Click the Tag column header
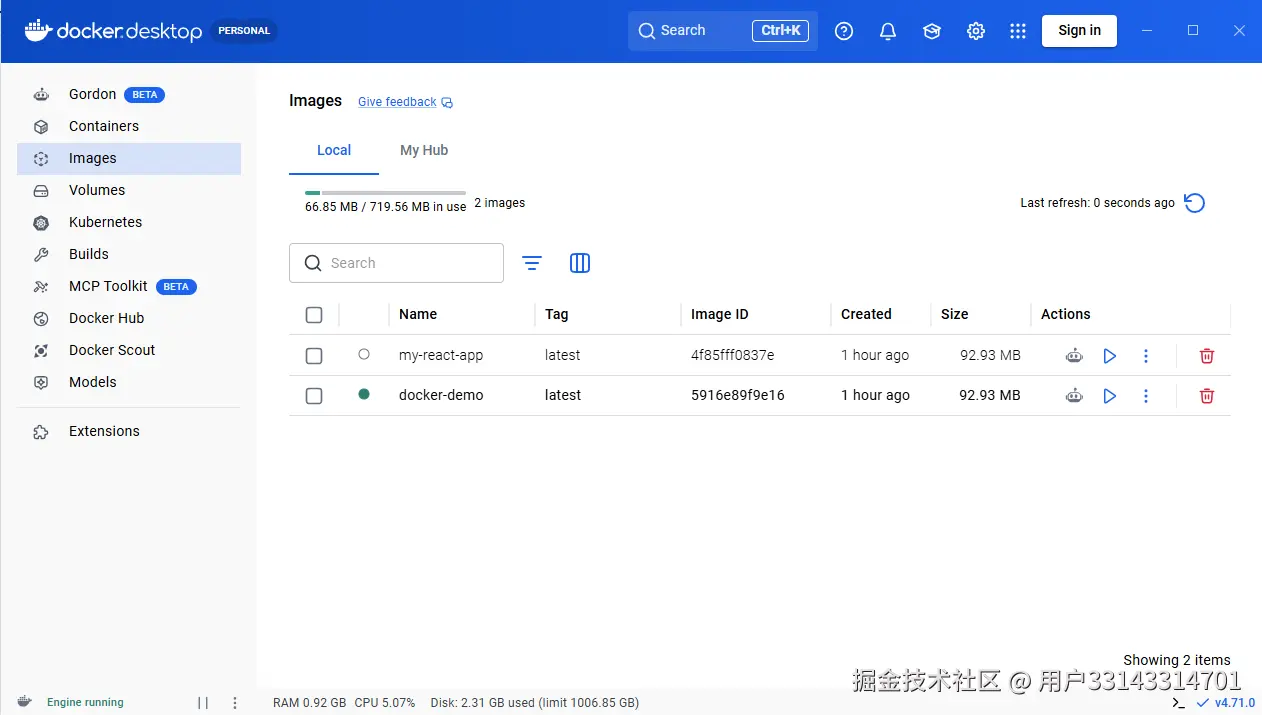The width and height of the screenshot is (1262, 715). point(557,314)
